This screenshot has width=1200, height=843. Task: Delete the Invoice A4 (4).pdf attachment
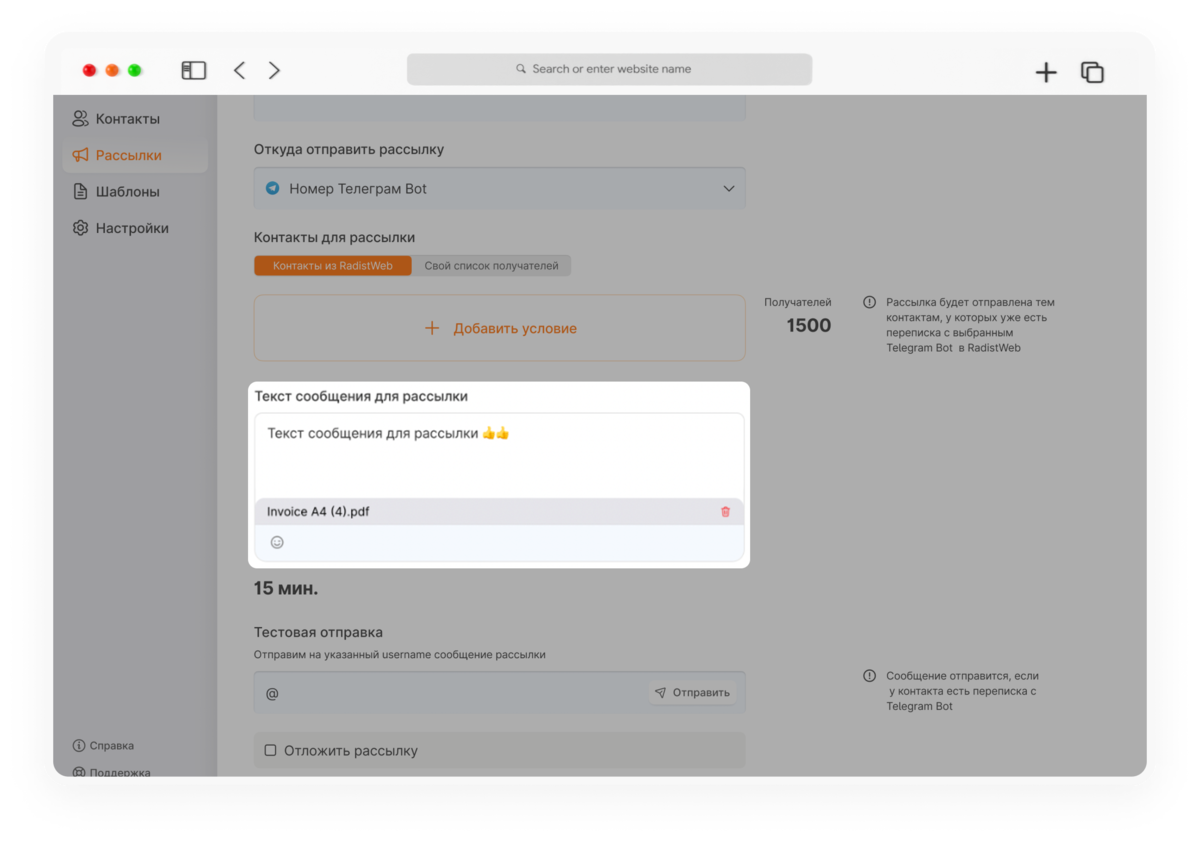click(x=725, y=512)
